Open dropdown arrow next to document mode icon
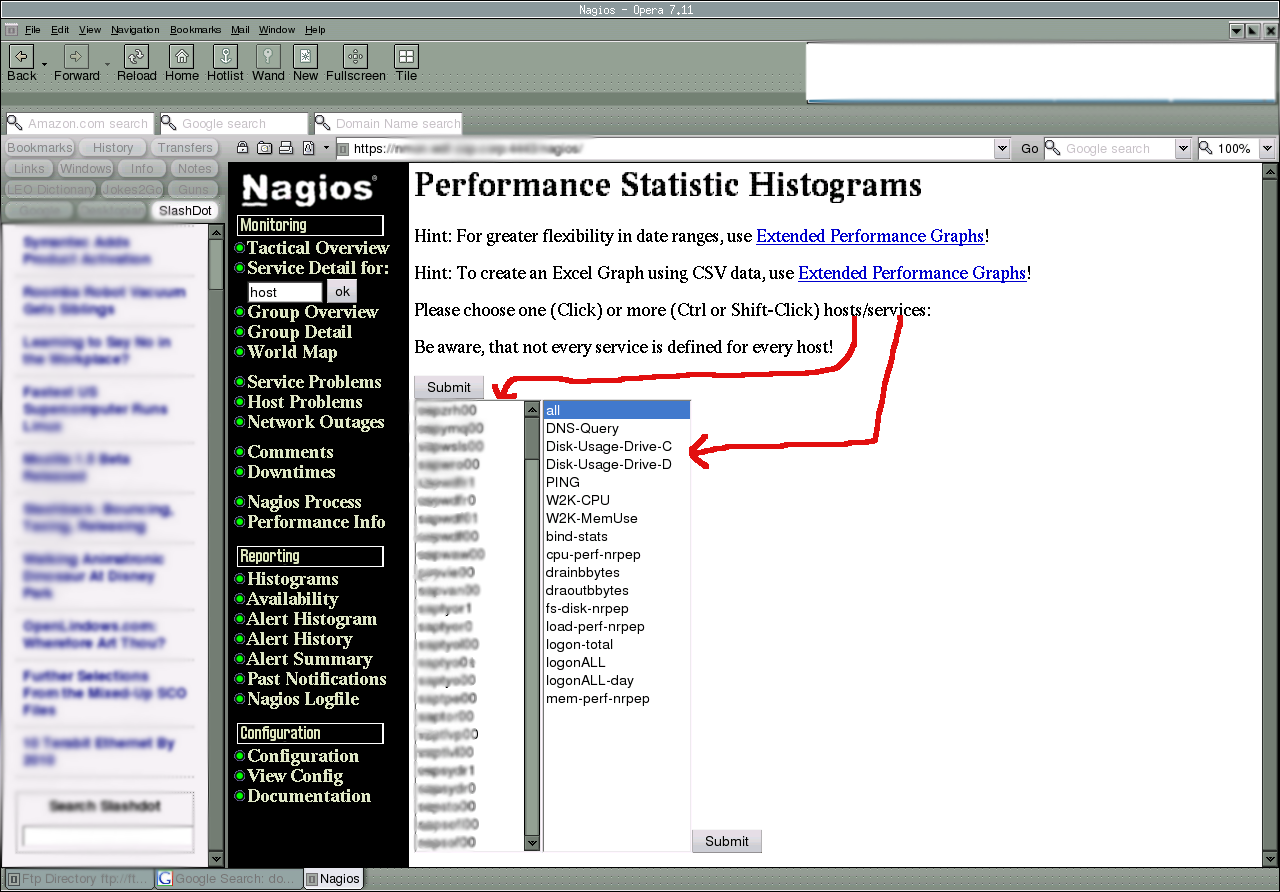This screenshot has width=1280, height=892. [325, 148]
